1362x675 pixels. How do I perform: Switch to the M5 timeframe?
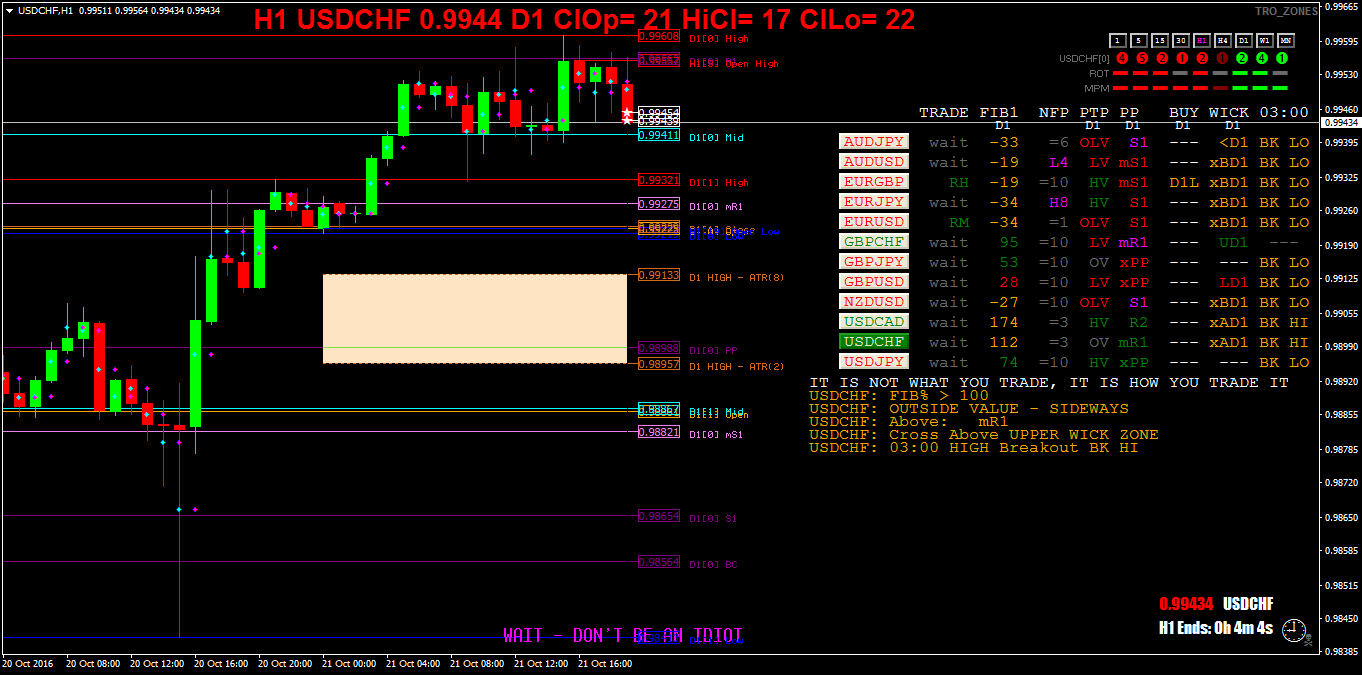click(1137, 41)
